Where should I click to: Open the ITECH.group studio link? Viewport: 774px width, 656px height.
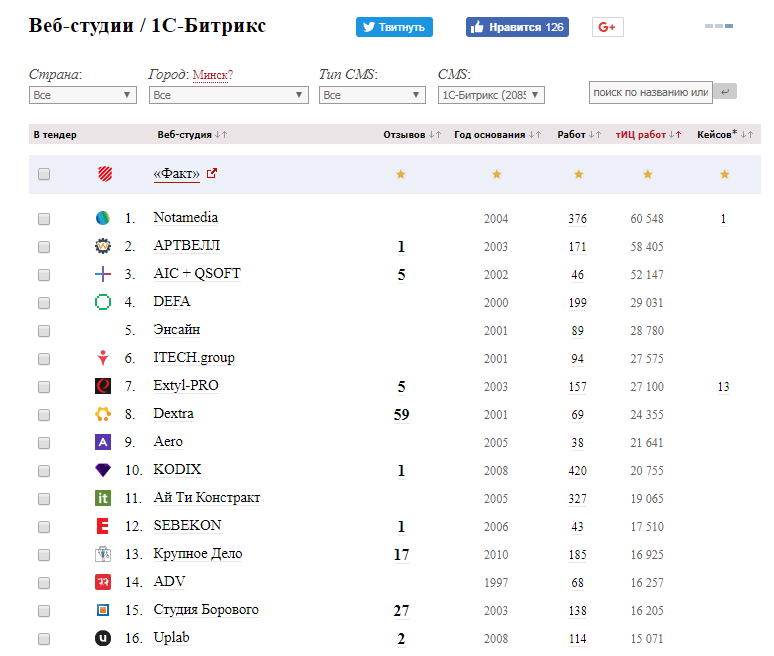coord(194,357)
